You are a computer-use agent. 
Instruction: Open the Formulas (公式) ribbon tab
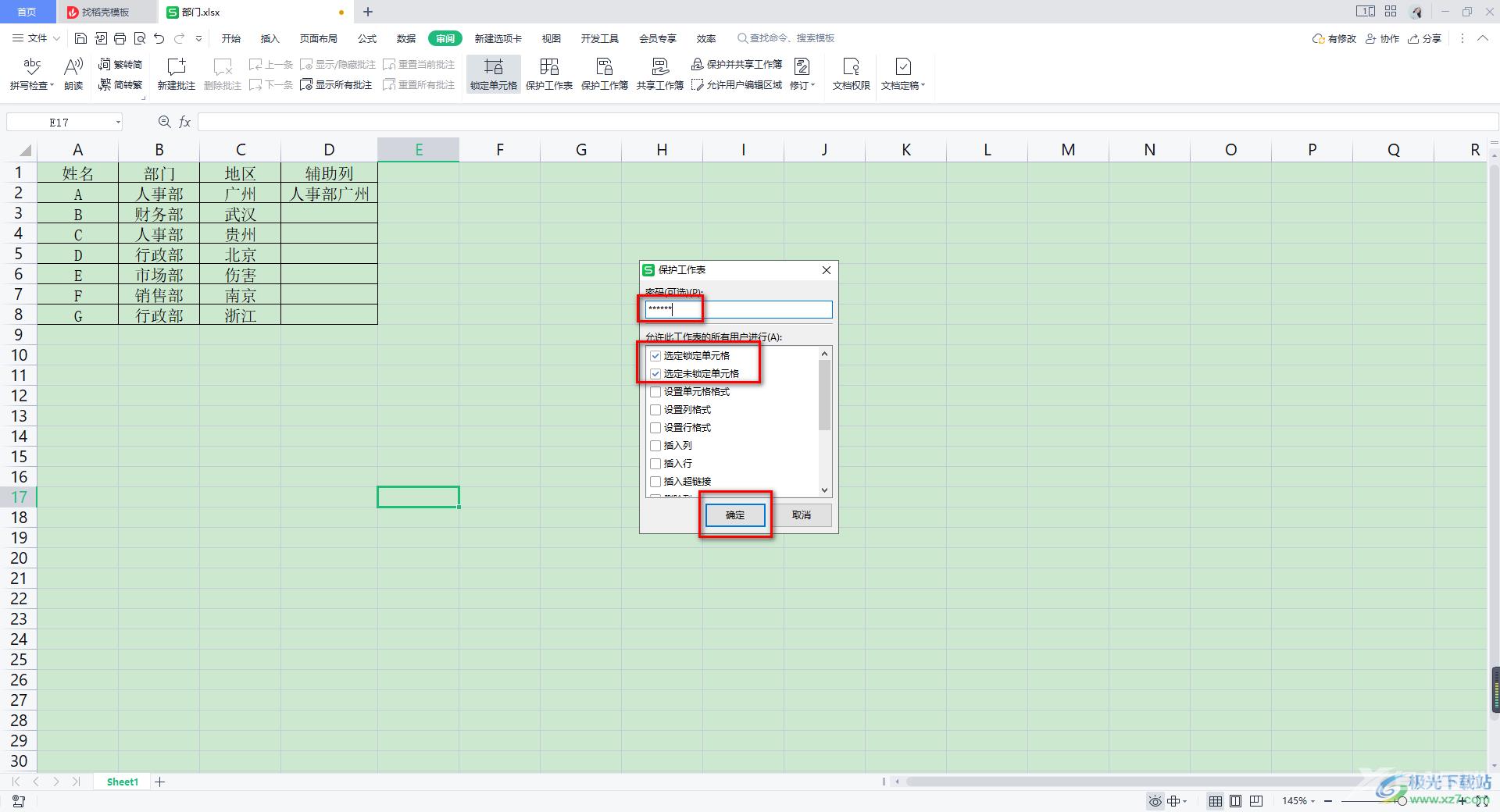[367, 38]
